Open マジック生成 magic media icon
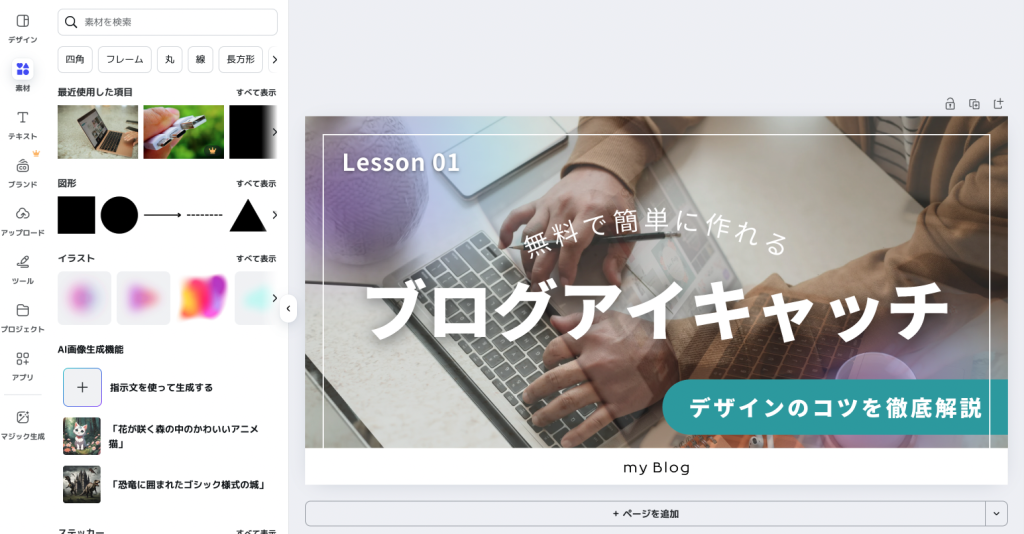The height and width of the screenshot is (534, 1024). pyautogui.click(x=22, y=424)
